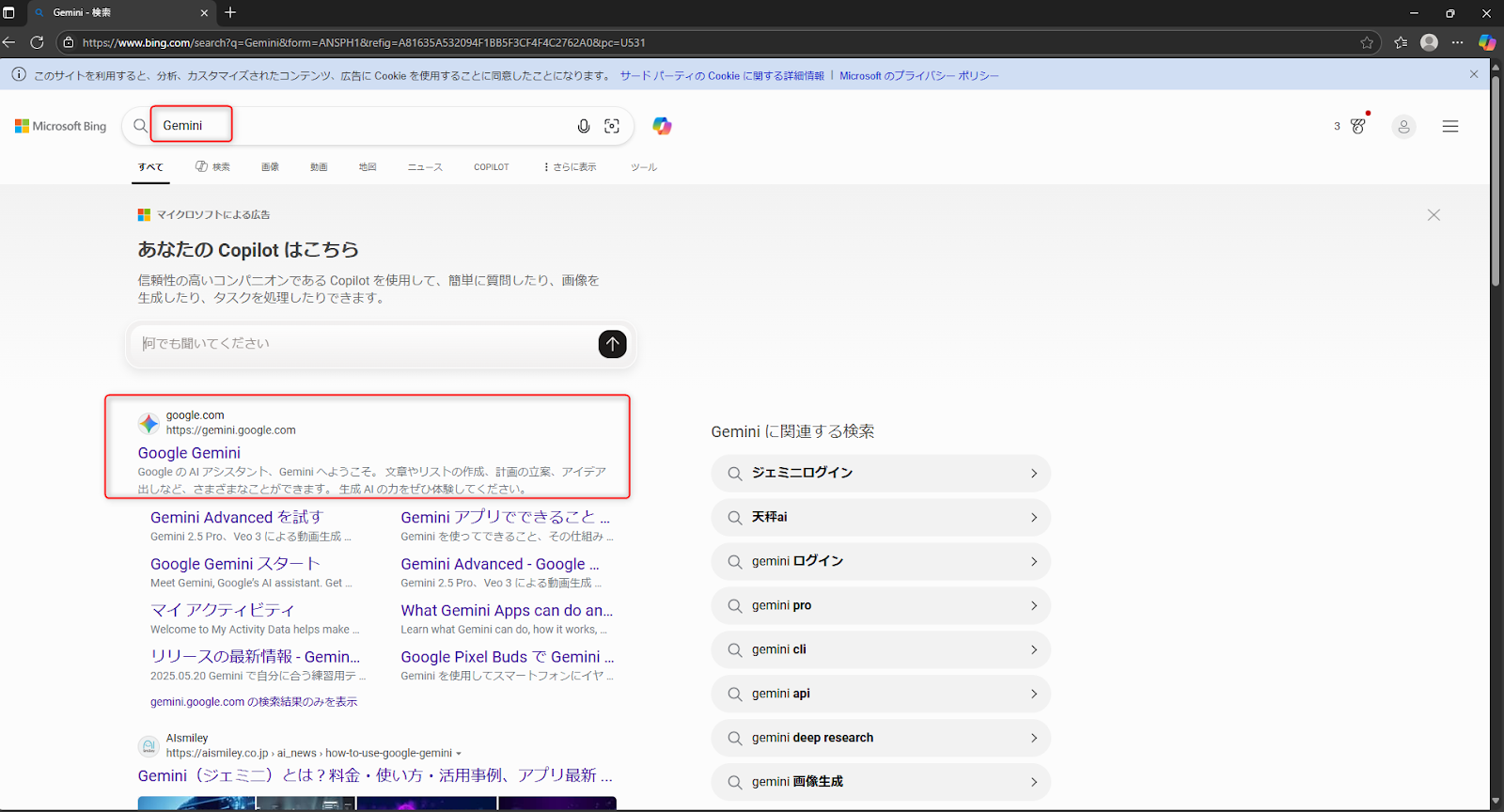Expand さらに表示 more options
Screen dimensions: 1504x812
point(571,167)
